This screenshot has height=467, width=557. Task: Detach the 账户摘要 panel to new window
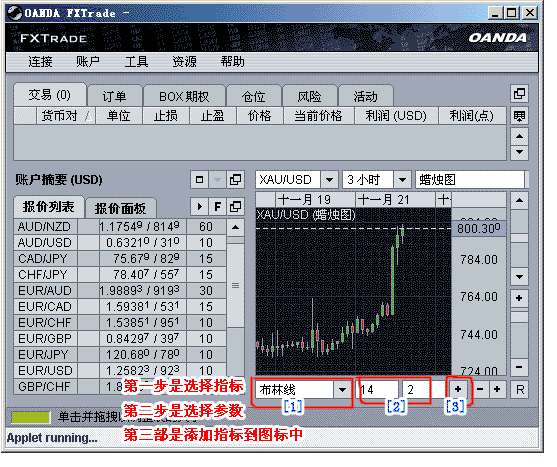click(236, 180)
